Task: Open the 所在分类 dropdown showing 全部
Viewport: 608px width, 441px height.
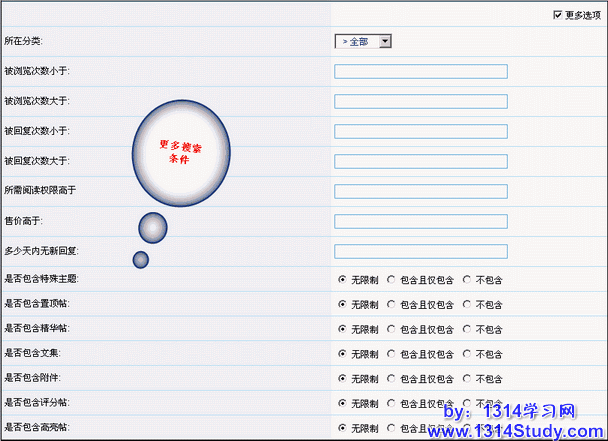Action: pyautogui.click(x=362, y=41)
